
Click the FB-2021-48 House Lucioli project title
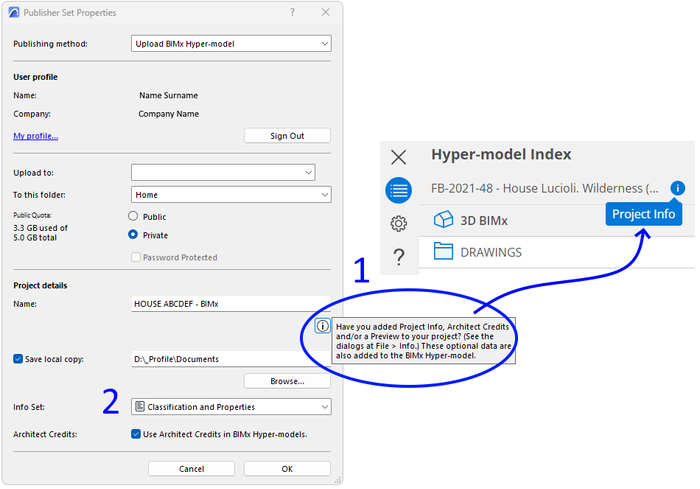tap(545, 188)
